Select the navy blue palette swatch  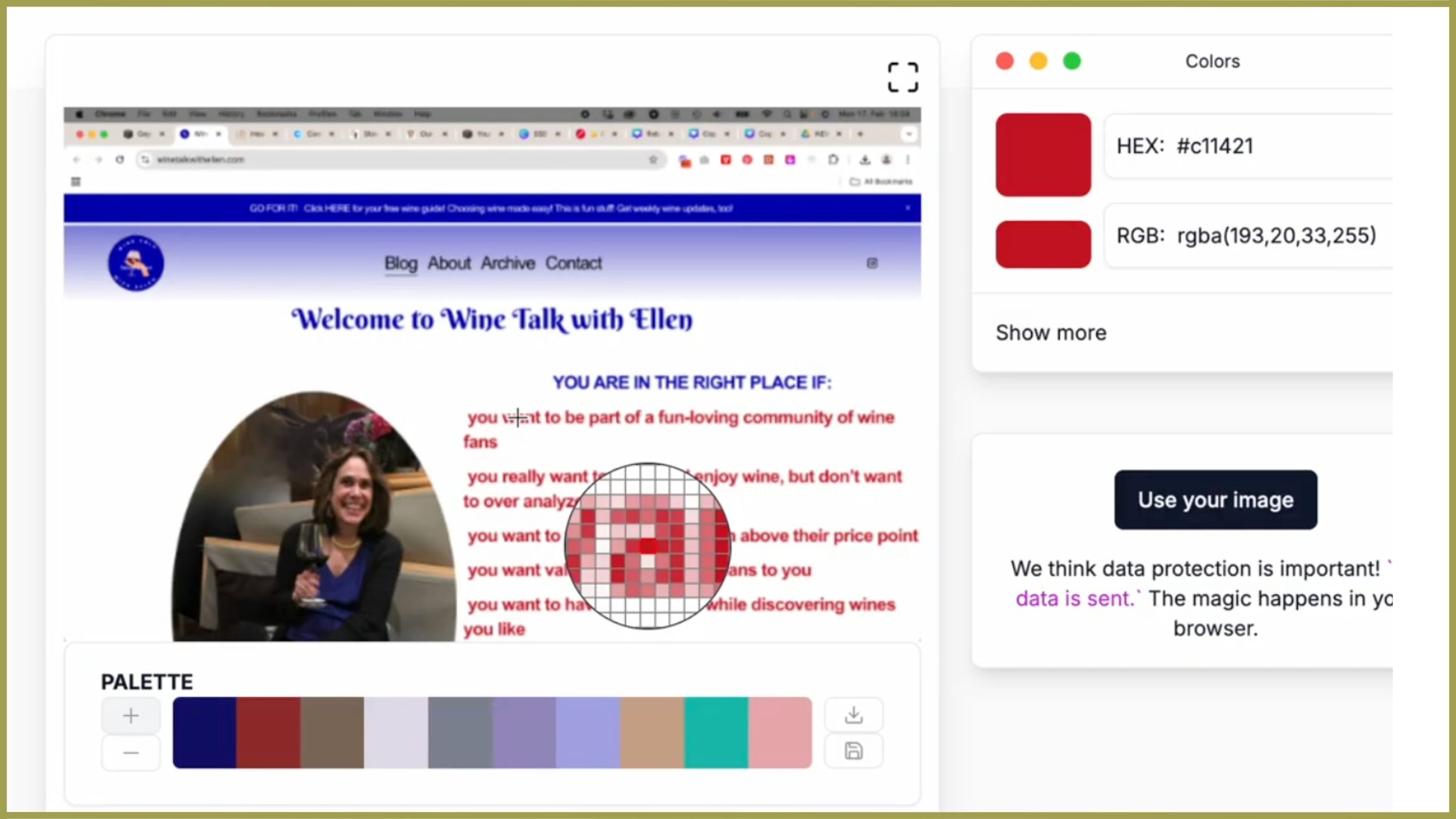pos(204,732)
